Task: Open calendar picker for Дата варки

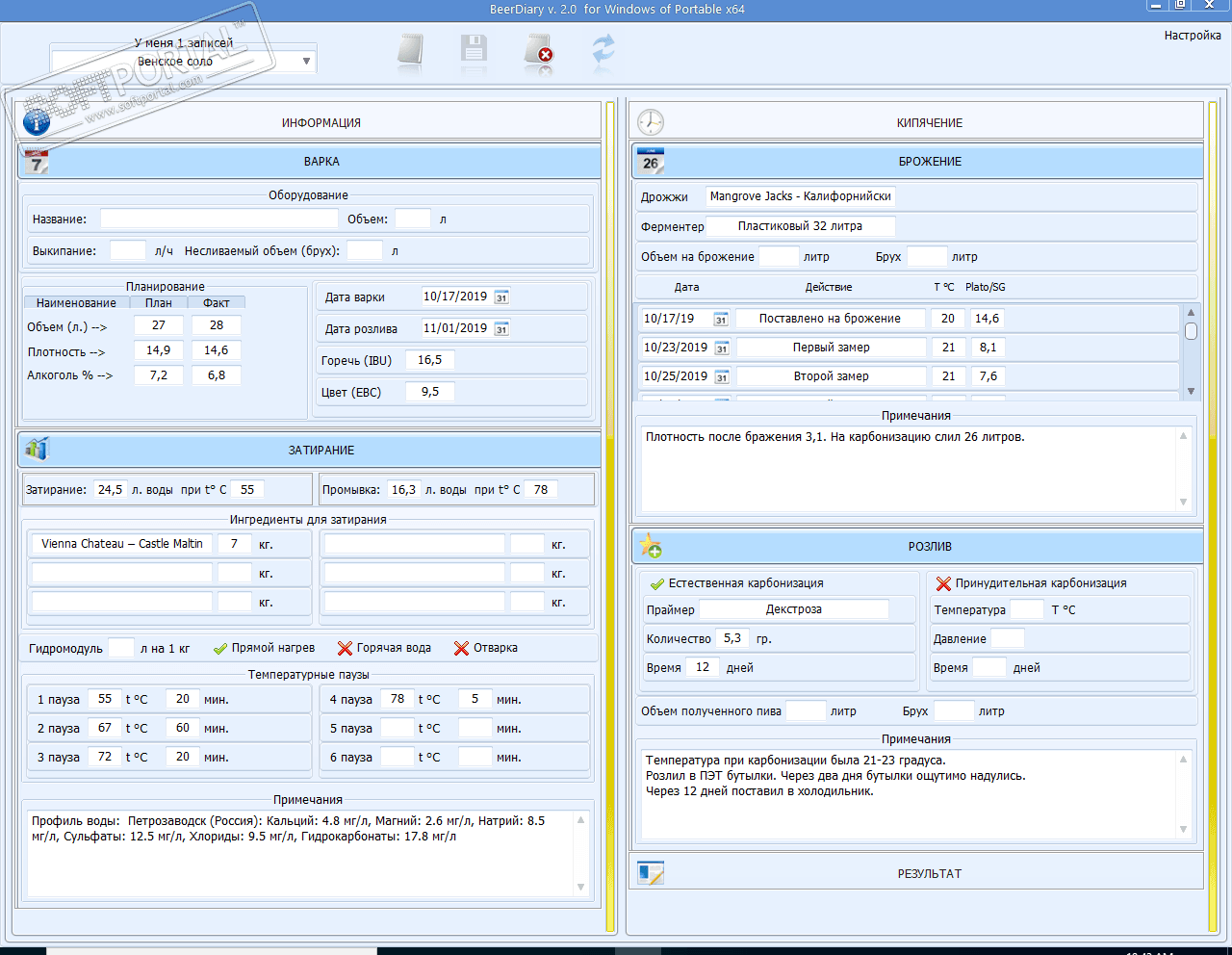Action: tap(501, 297)
